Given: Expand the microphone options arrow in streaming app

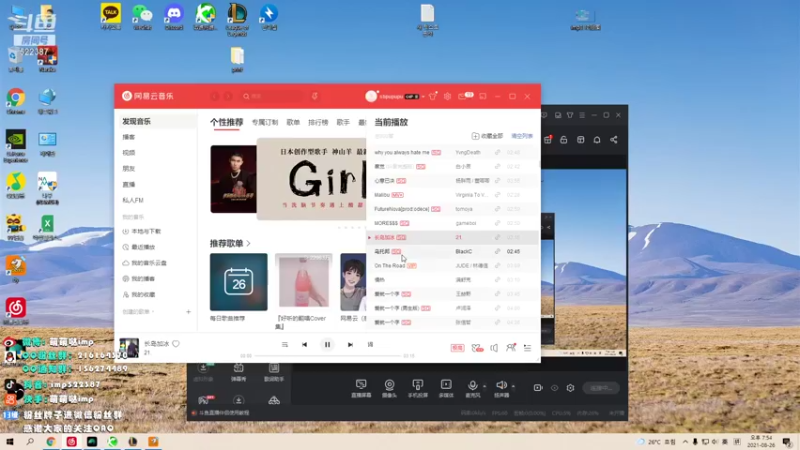Looking at the screenshot, I should point(485,386).
